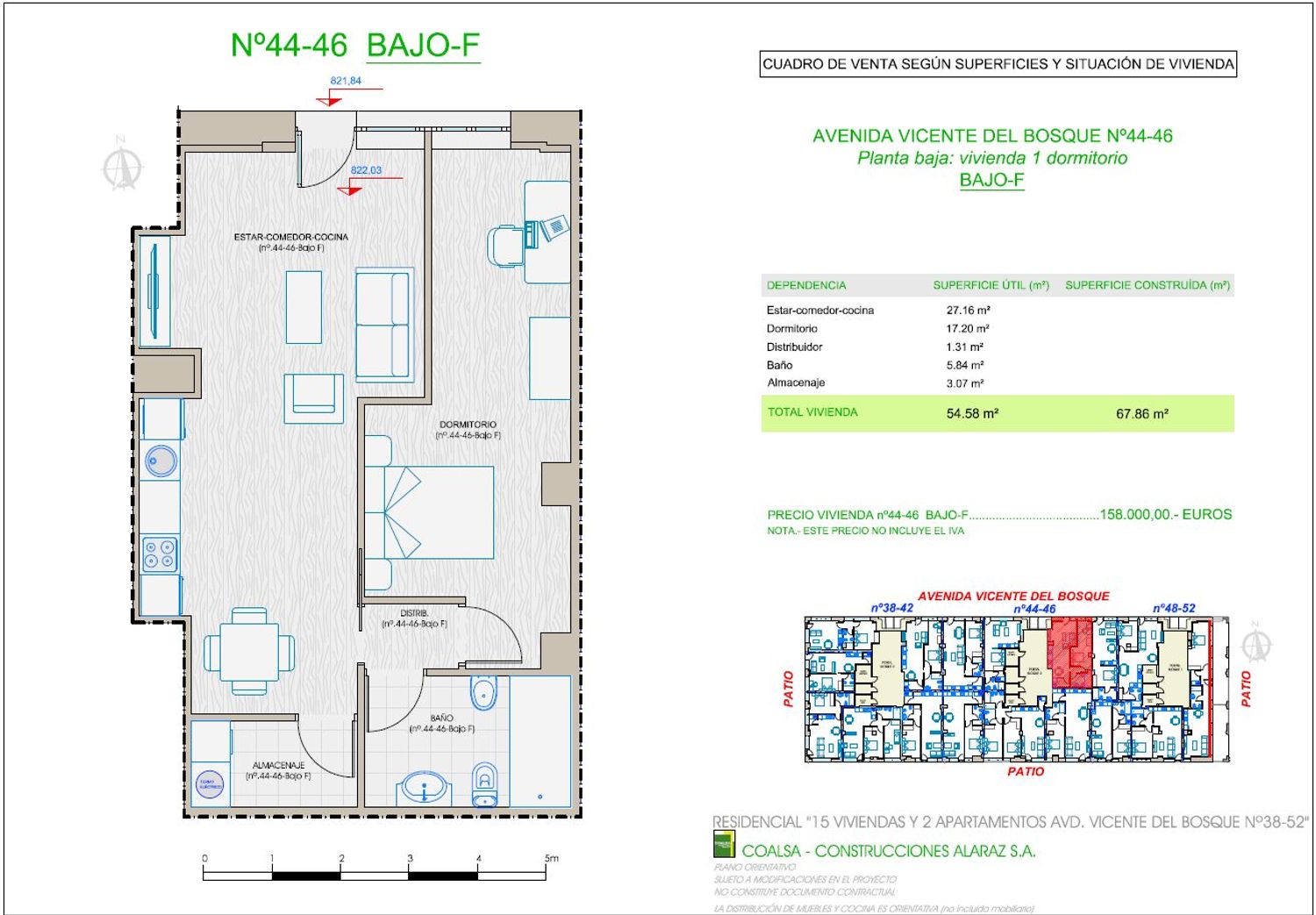Viewport: 1316px width, 915px height.
Task: Click the total built area '67.86 m²'
Action: [x=1141, y=413]
